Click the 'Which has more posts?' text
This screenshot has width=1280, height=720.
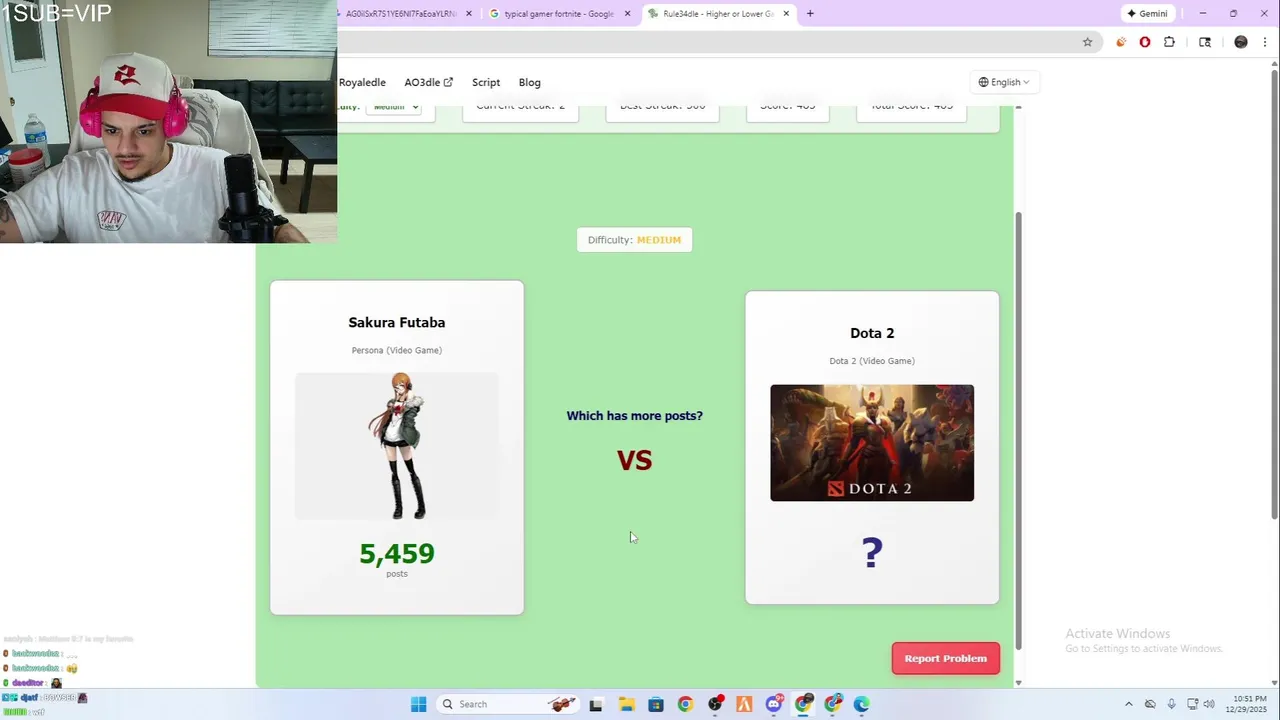[x=634, y=416]
